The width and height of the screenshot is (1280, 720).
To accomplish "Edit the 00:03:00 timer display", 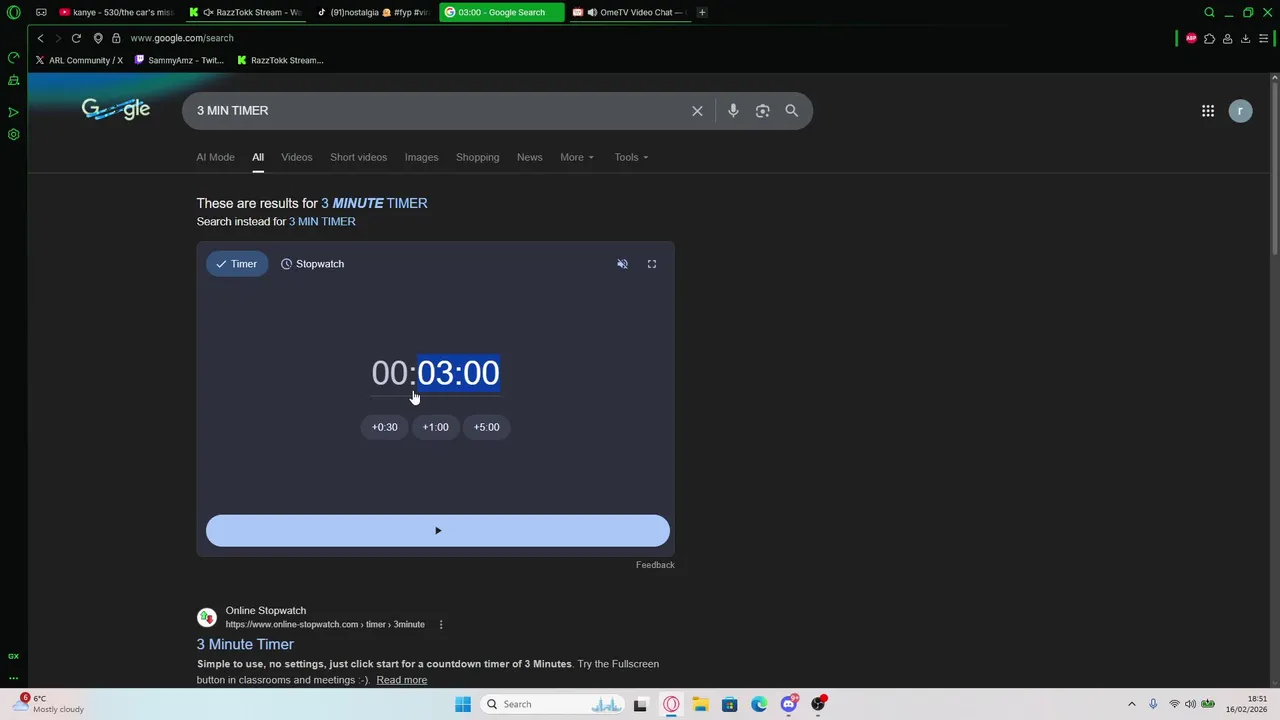I will [435, 373].
